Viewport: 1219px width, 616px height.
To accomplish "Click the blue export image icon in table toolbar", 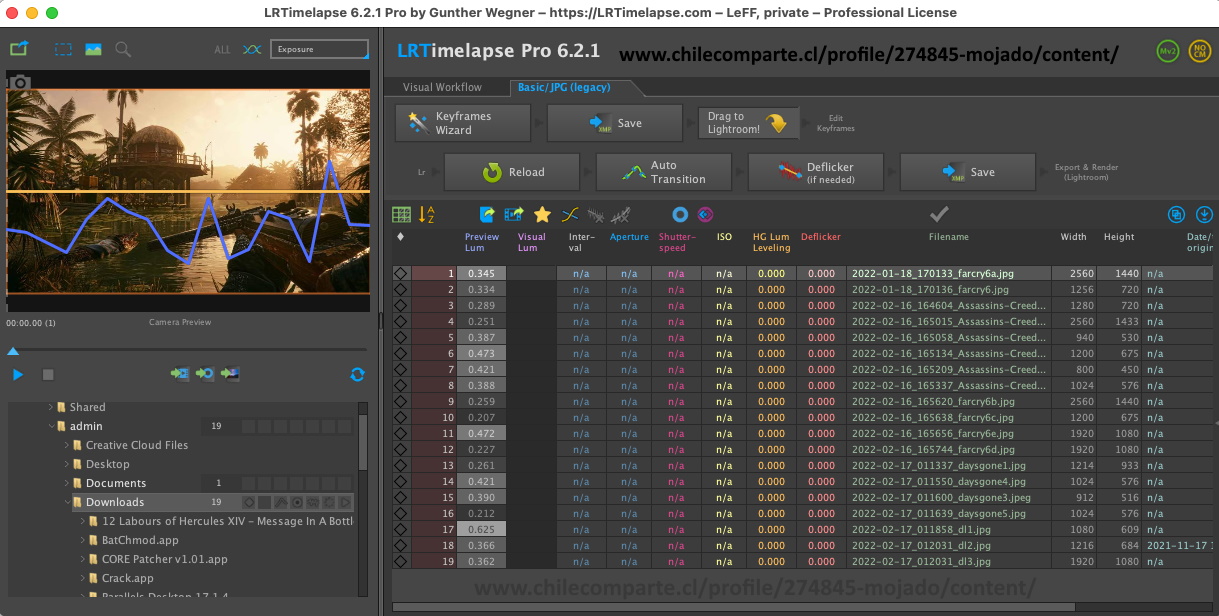I will (x=488, y=214).
